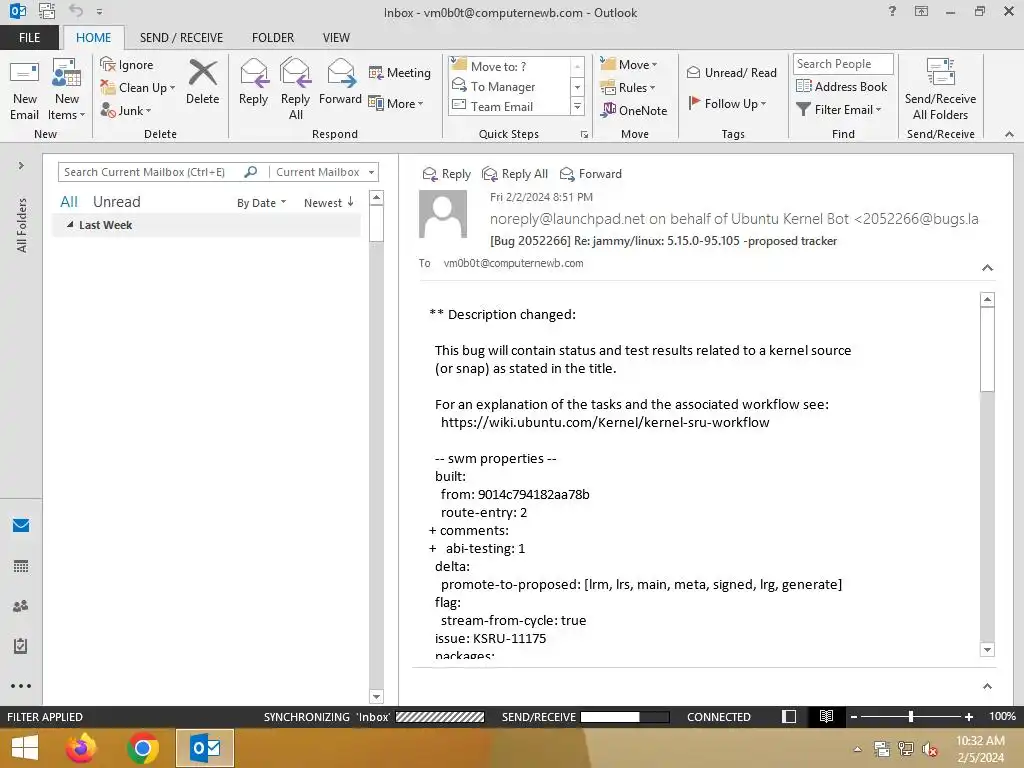Click the Search Current Mailbox field
The image size is (1024, 768).
[149, 172]
